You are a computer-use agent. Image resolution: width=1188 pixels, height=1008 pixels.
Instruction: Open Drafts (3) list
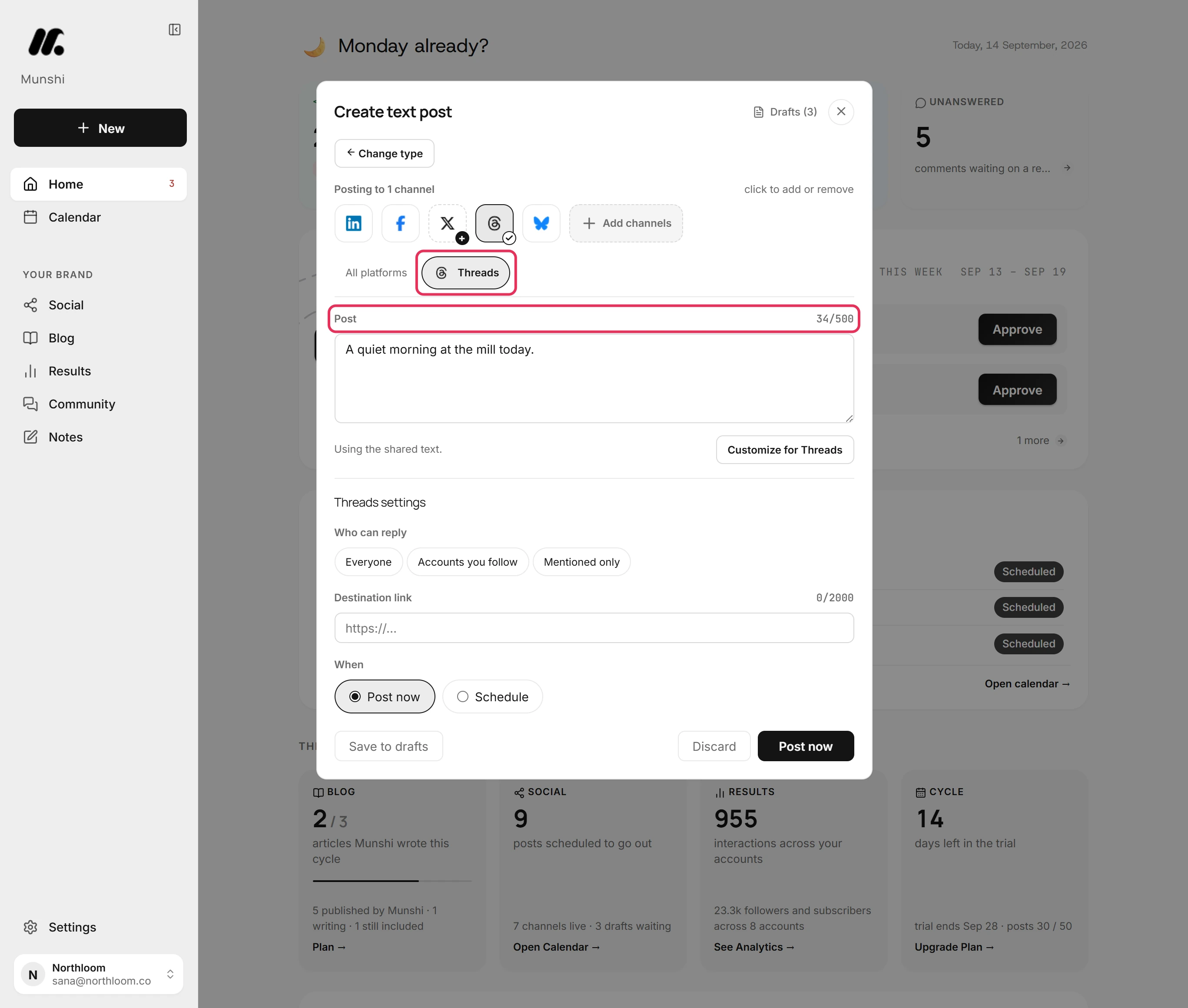[785, 112]
